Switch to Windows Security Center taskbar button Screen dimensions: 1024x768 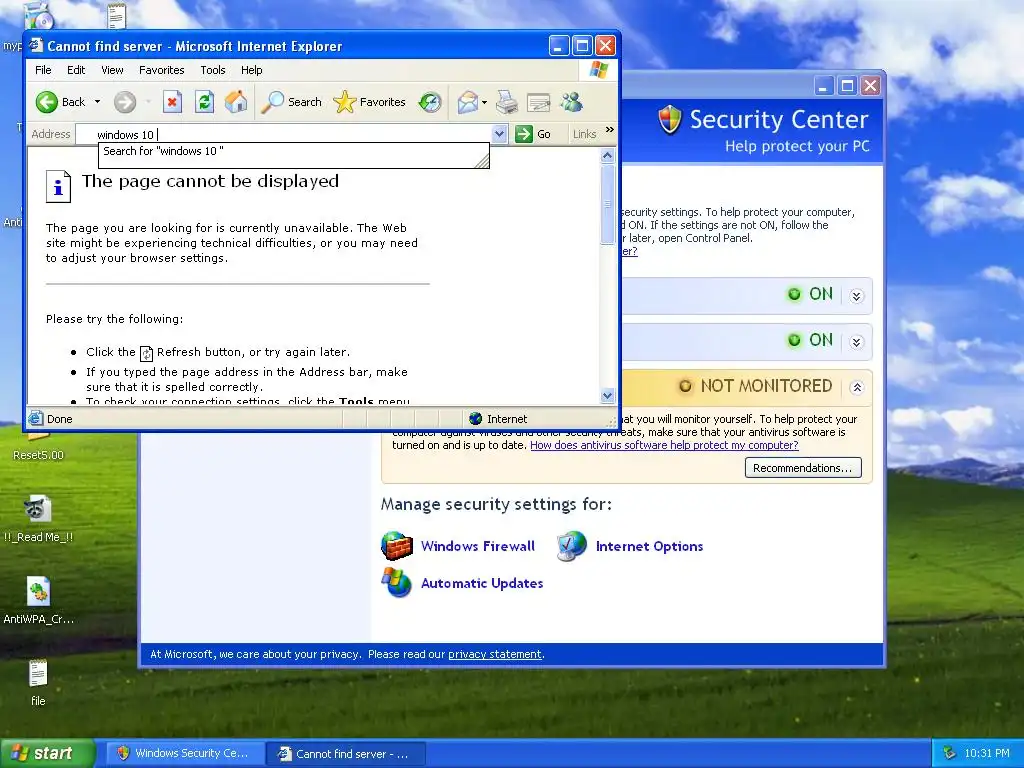[x=183, y=753]
